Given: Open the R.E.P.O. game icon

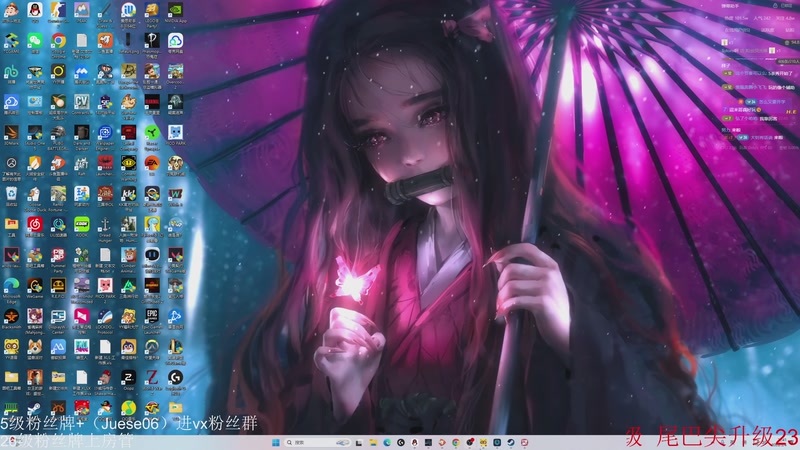Looking at the screenshot, I should pos(58,286).
